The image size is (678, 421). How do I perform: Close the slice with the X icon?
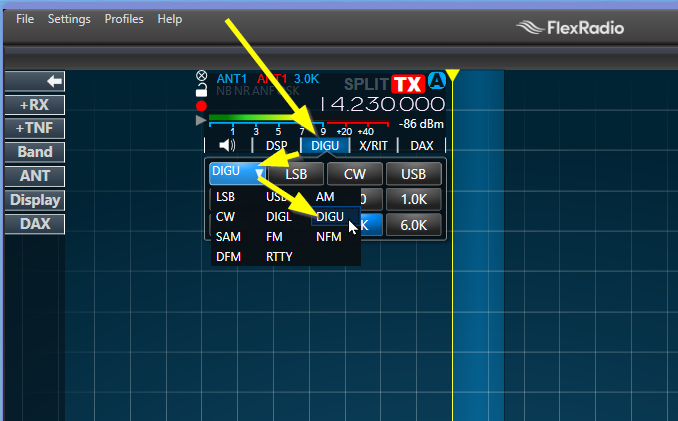coord(201,76)
